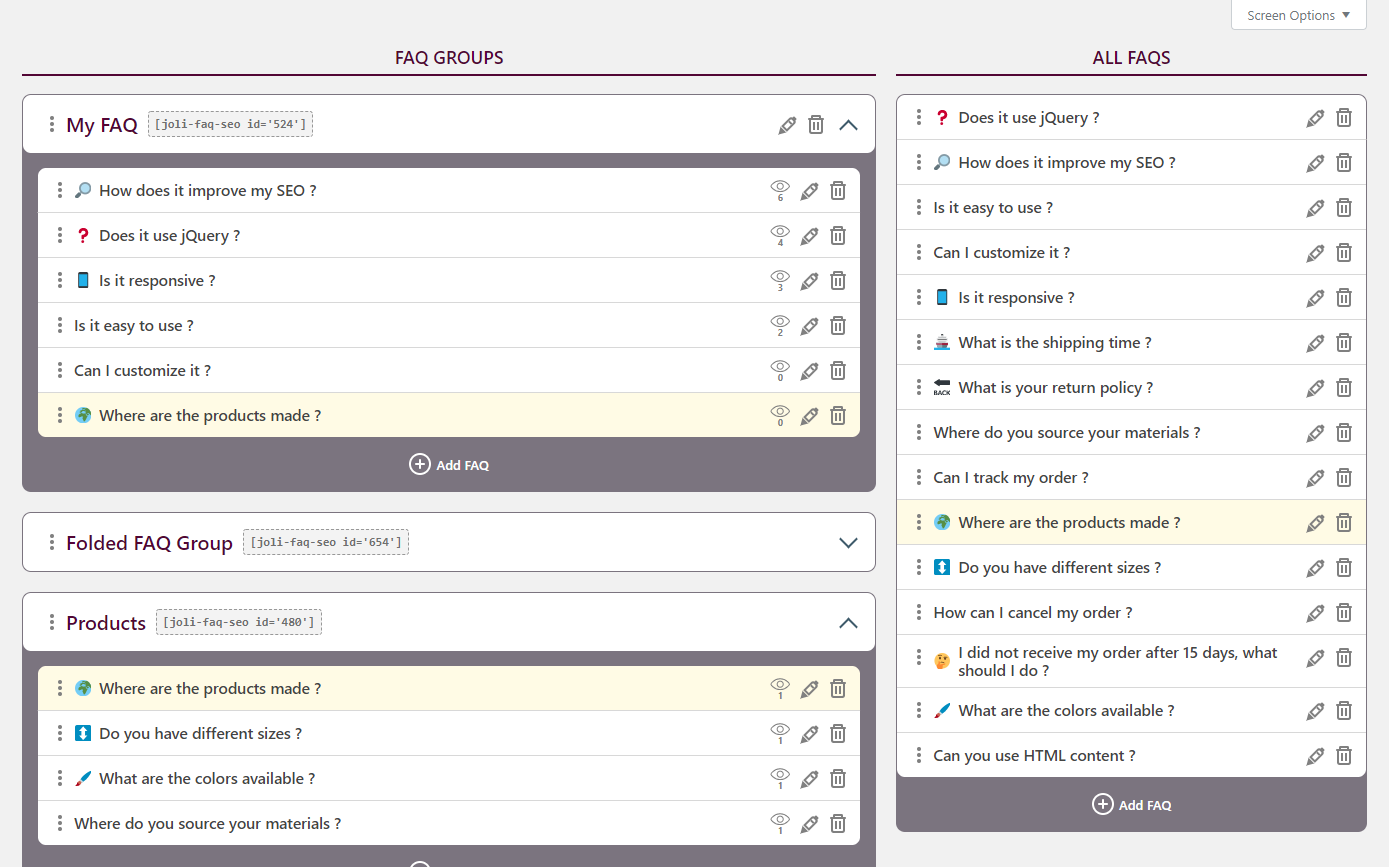This screenshot has height=867, width=1389.
Task: Toggle visibility of 'Do you have different sizes ?' in Products
Action: 780,732
